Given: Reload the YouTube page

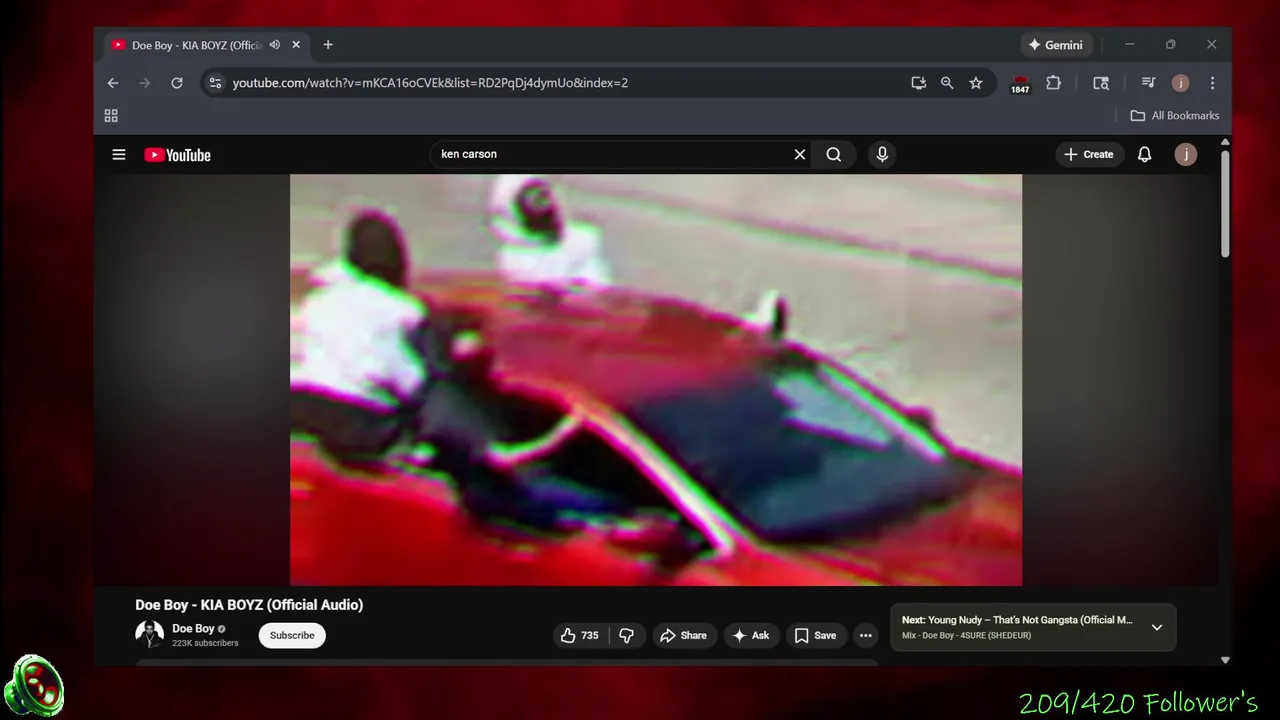Looking at the screenshot, I should coord(177,83).
